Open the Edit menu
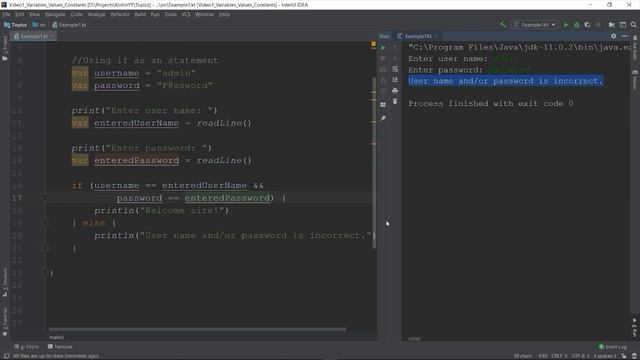 [x=19, y=14]
